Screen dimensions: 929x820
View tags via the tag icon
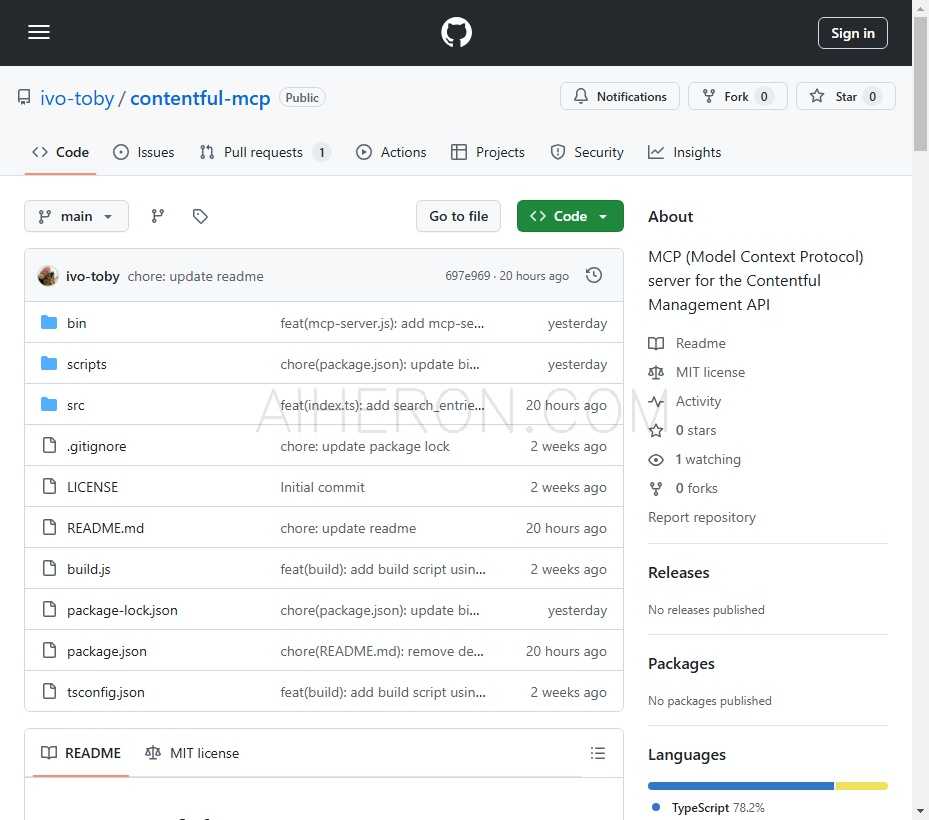tap(200, 216)
